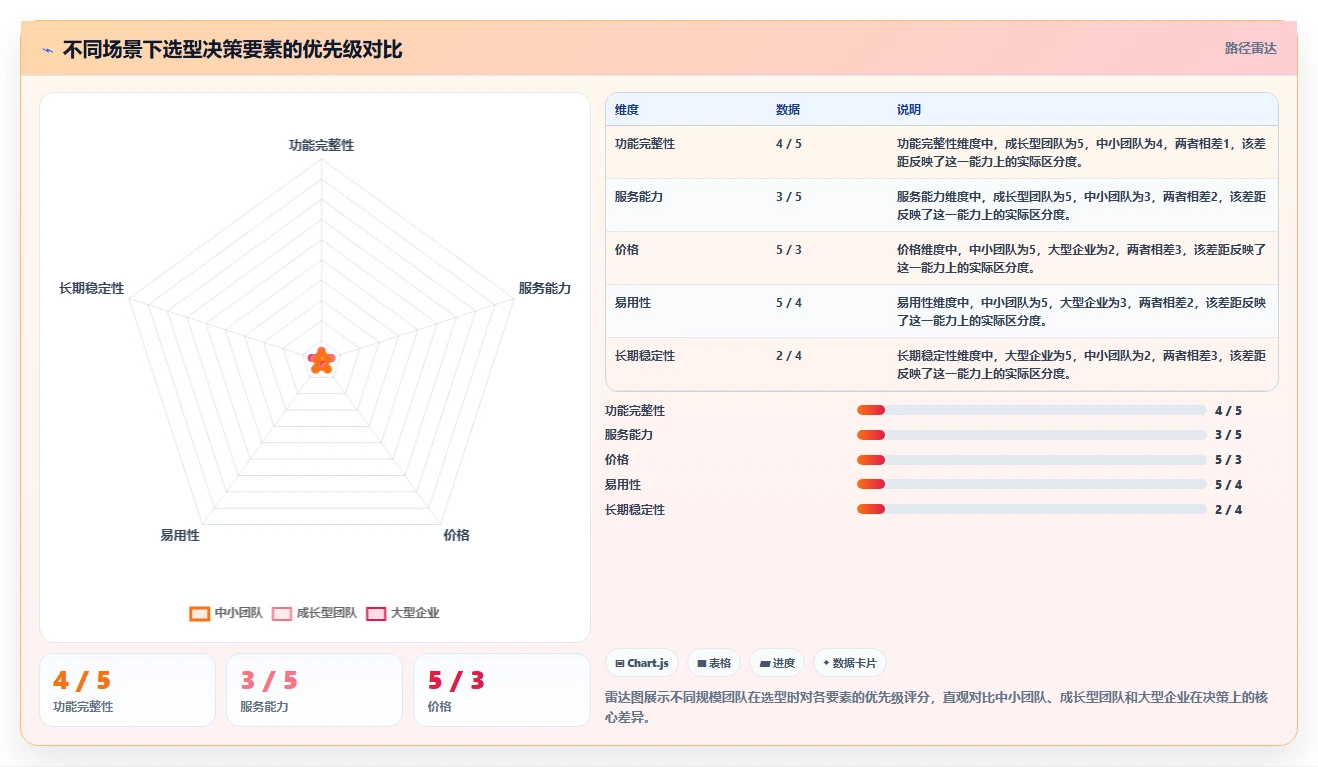
Task: Select the 易用性 cell in the table
Action: [633, 303]
